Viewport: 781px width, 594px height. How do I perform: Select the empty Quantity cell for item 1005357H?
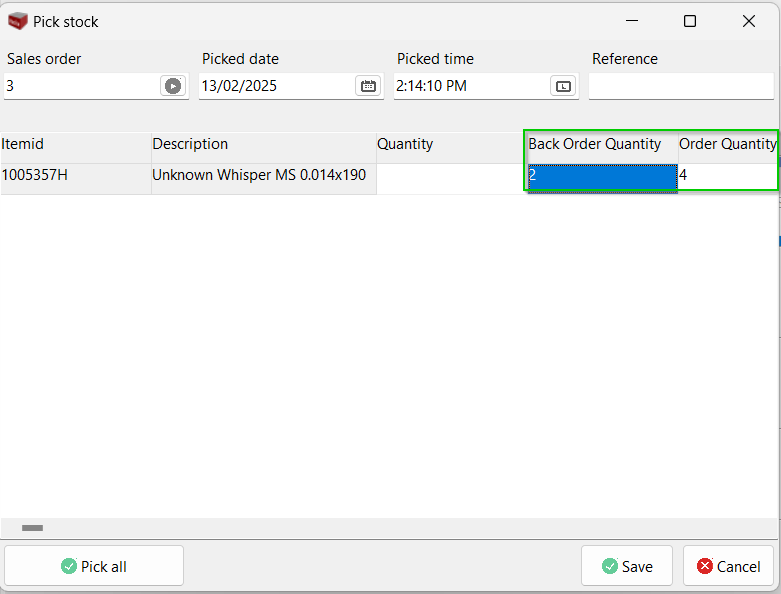[x=450, y=176]
